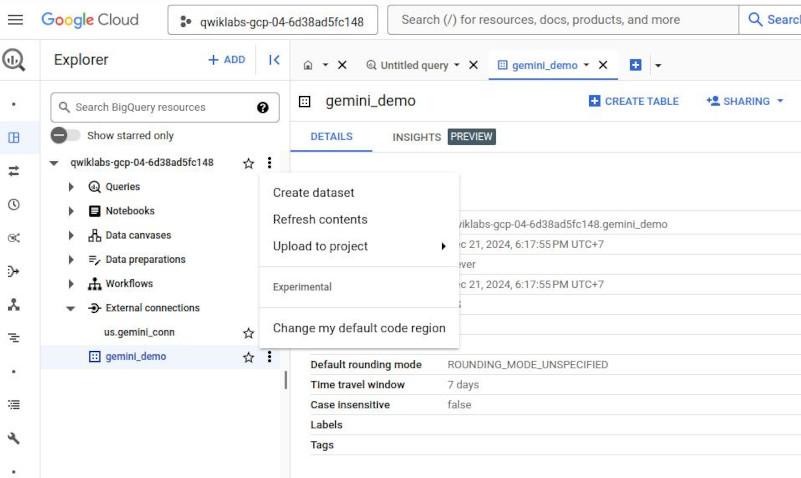
Task: Open the wrench settings icon in sidebar
Action: click(14, 438)
